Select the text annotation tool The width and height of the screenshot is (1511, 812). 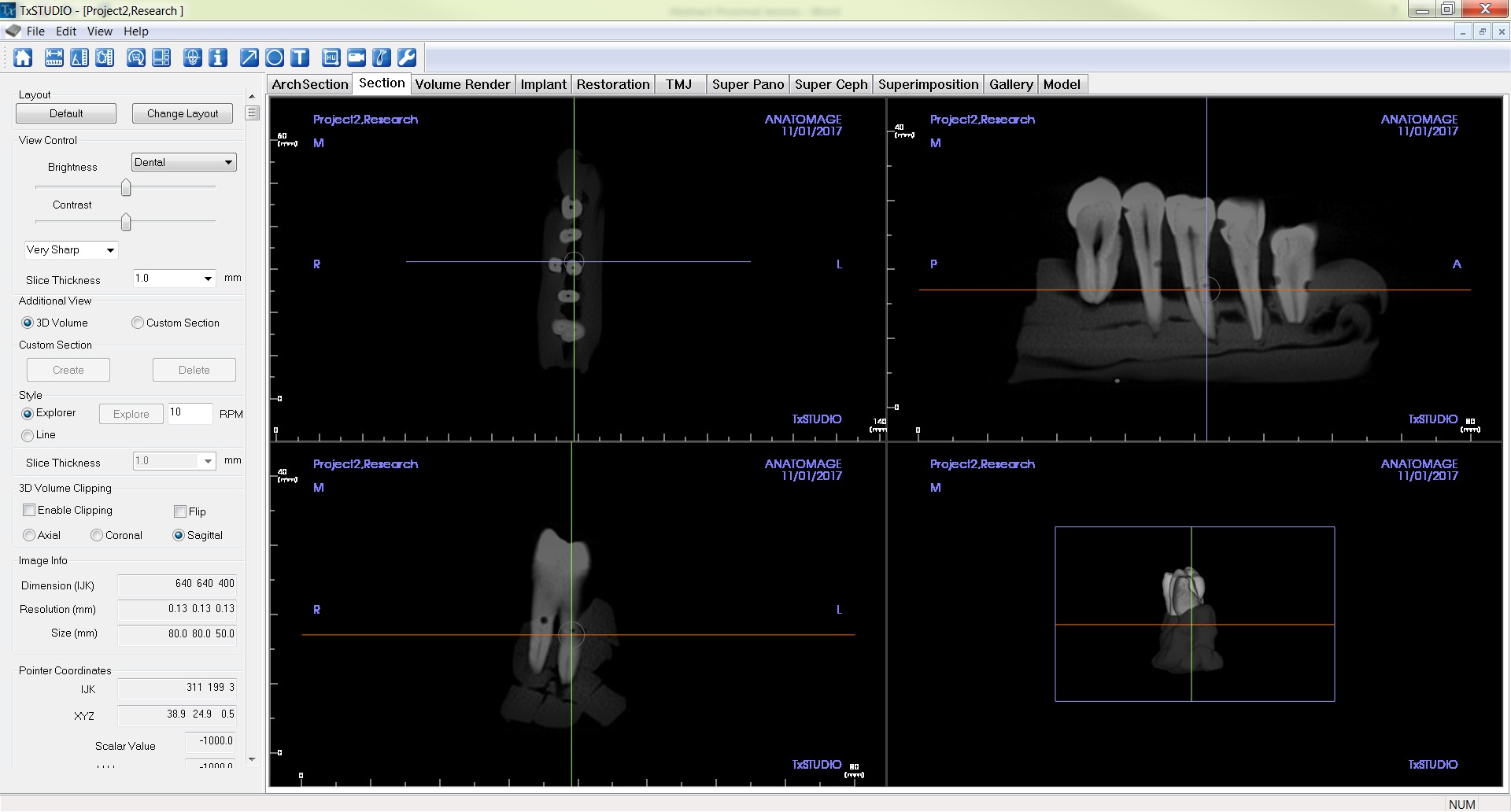tap(300, 57)
